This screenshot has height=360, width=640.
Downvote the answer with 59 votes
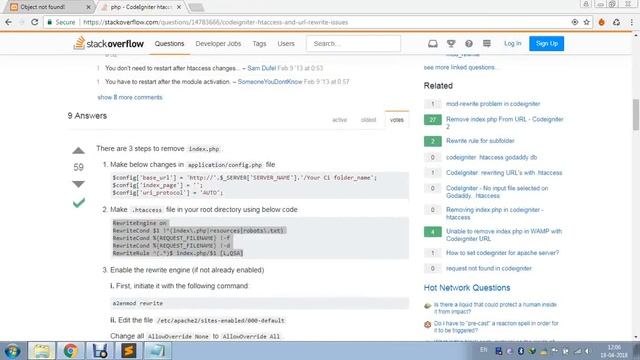coord(78,184)
